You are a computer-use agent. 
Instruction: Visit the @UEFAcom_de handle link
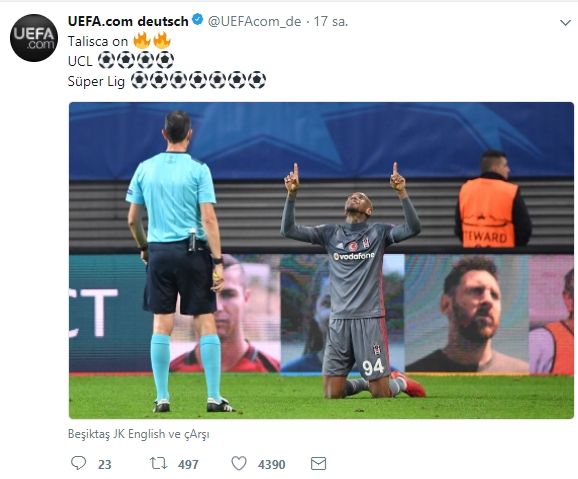click(254, 21)
